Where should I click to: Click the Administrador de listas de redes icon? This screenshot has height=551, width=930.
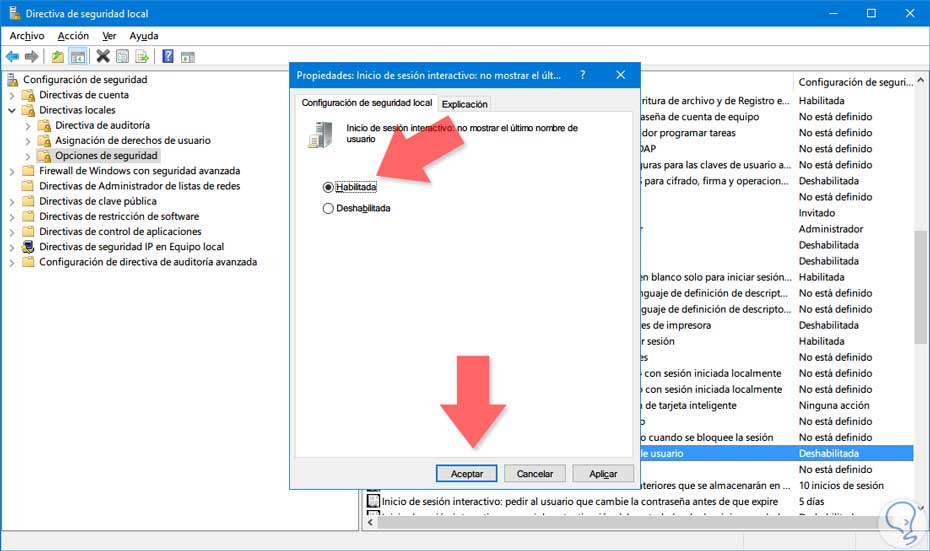[x=28, y=186]
